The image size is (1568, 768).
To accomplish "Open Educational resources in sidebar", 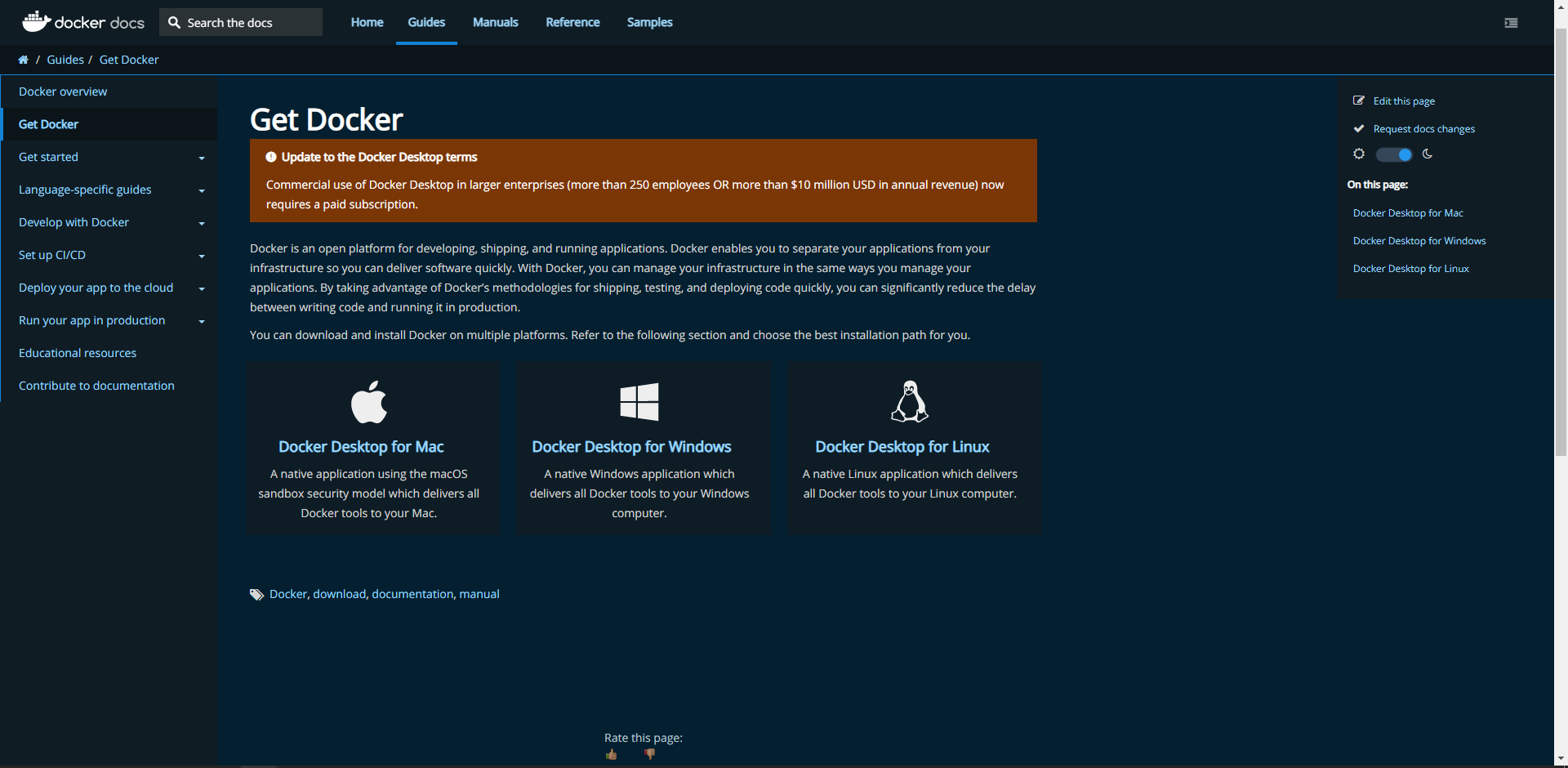I will point(78,353).
